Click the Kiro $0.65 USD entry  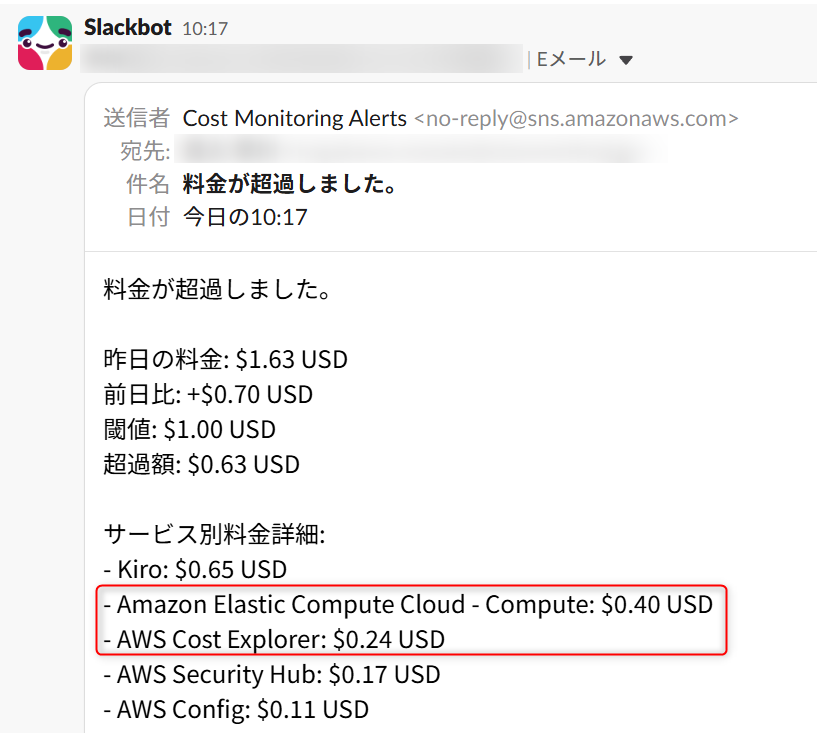click(x=195, y=570)
